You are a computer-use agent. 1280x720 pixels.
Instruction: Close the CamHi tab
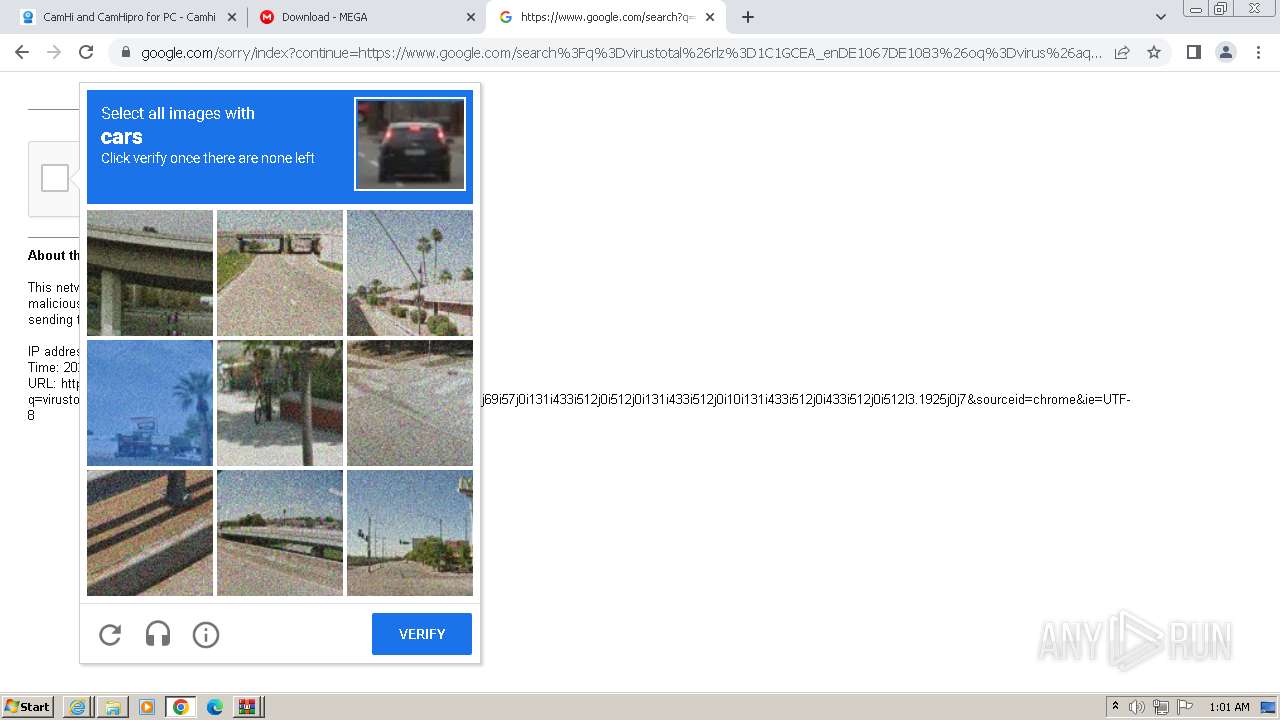(x=232, y=17)
